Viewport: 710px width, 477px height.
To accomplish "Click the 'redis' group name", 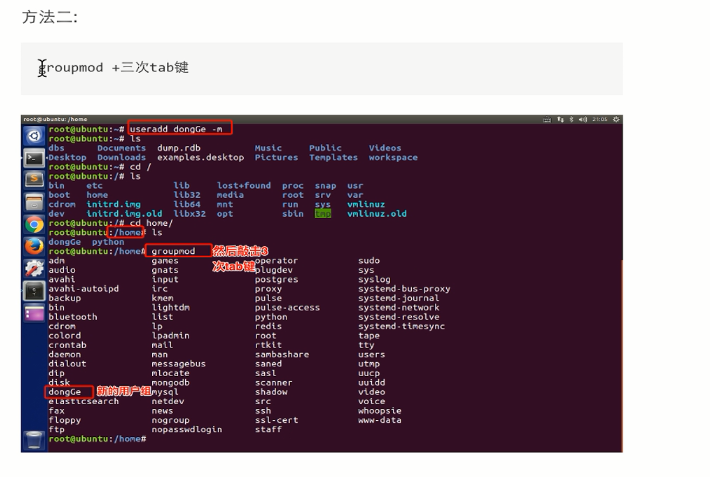I will (x=268, y=326).
